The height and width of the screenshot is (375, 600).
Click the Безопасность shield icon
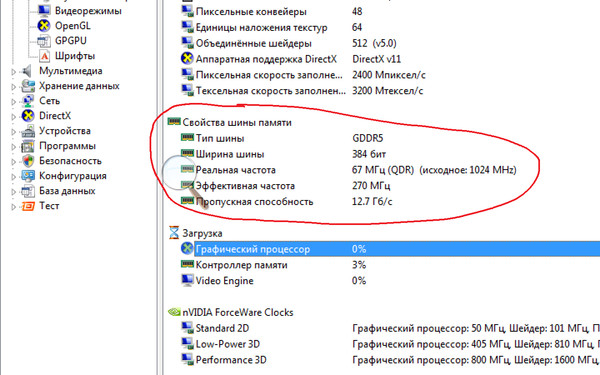coord(28,161)
